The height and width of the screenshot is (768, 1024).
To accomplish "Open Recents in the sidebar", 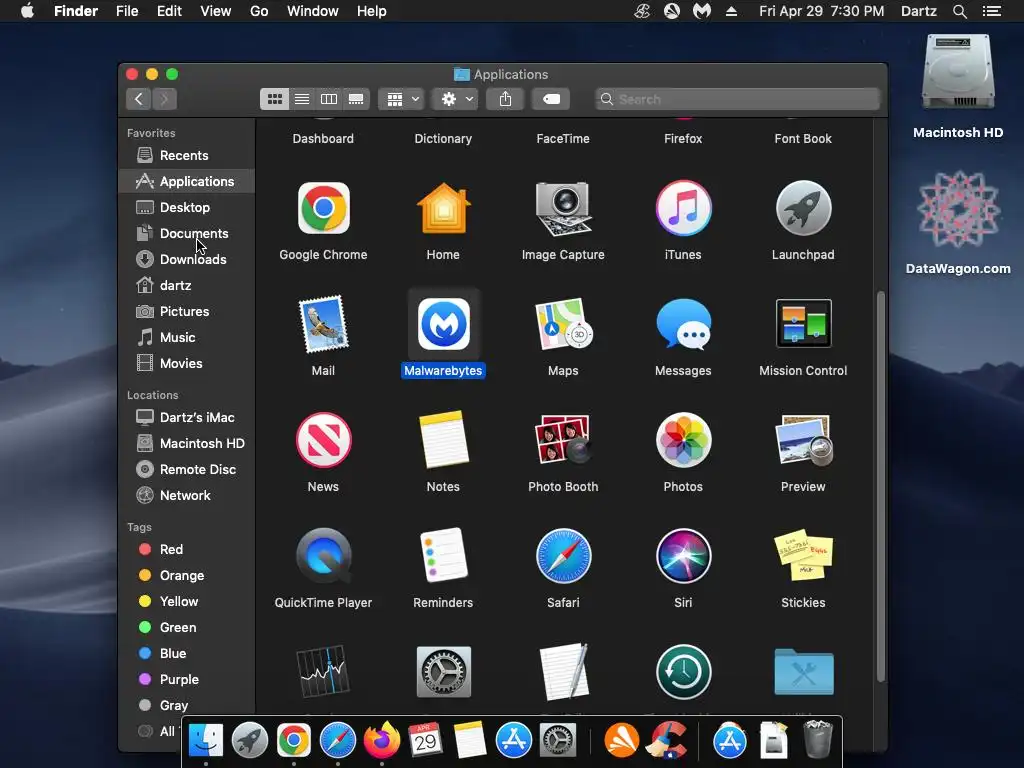I will [186, 155].
